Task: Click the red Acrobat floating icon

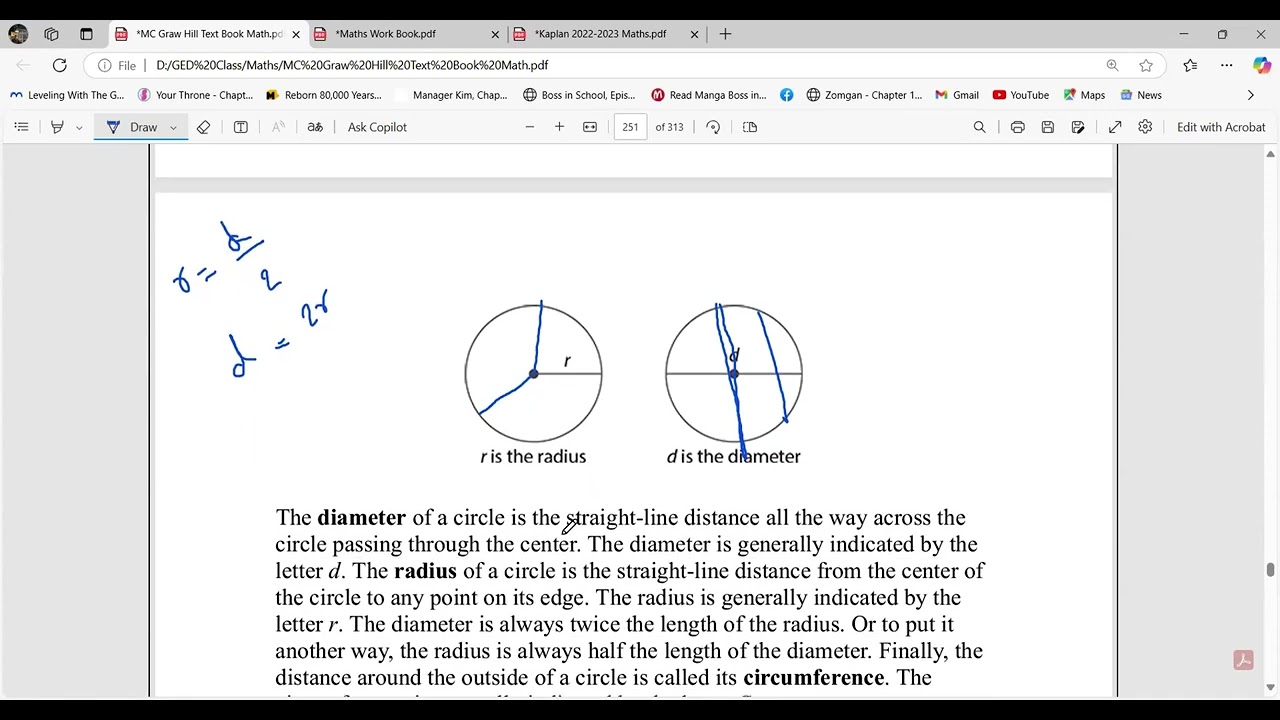Action: point(1244,660)
